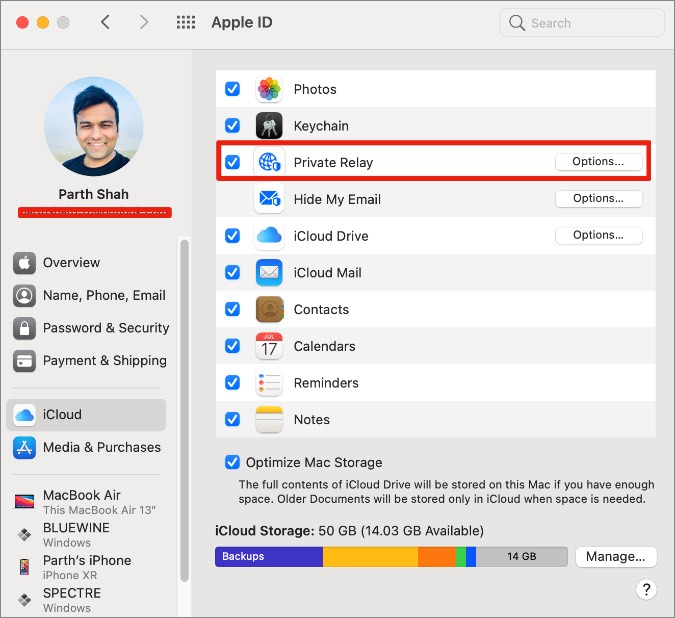Open Private Relay Options
This screenshot has width=675, height=618.
click(598, 162)
